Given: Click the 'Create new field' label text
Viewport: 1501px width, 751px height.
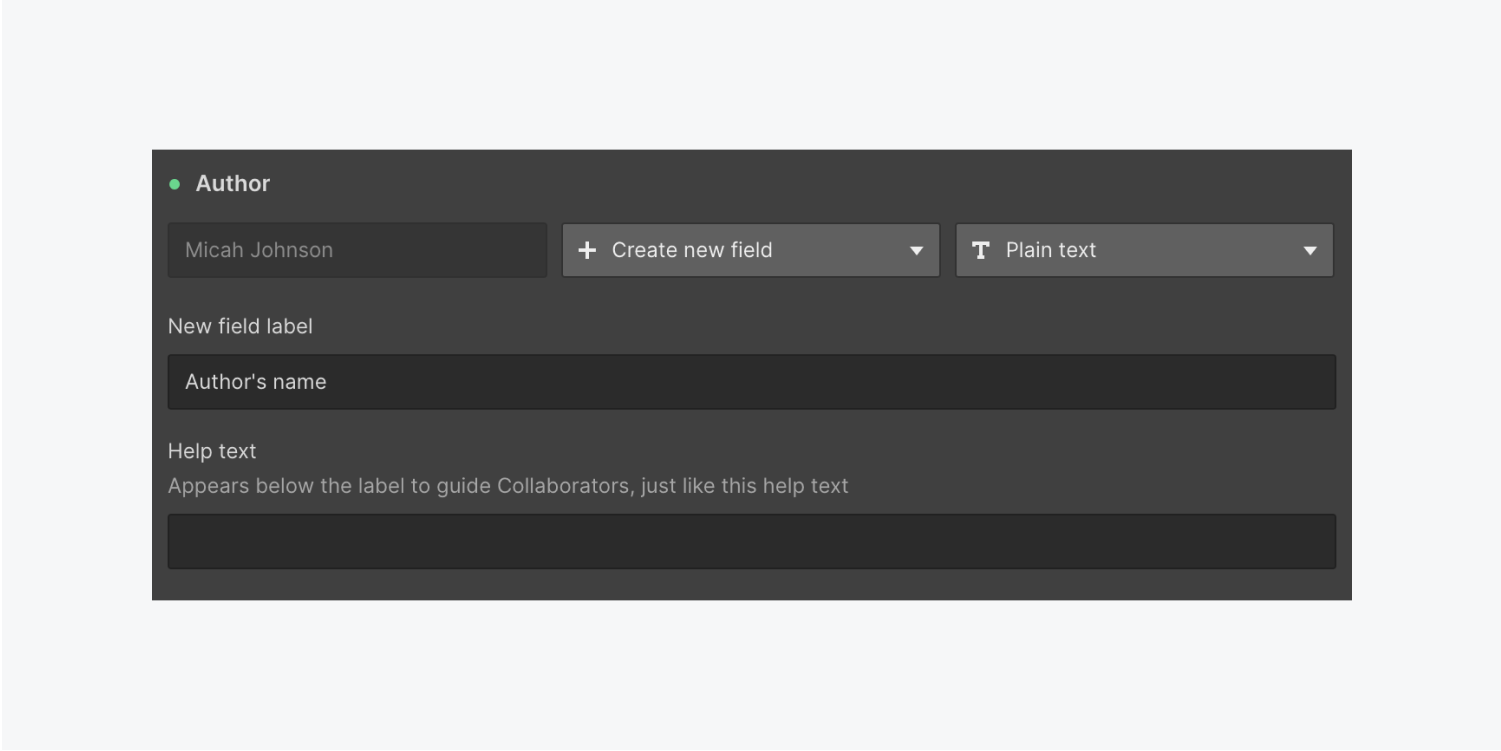Looking at the screenshot, I should click(x=692, y=250).
